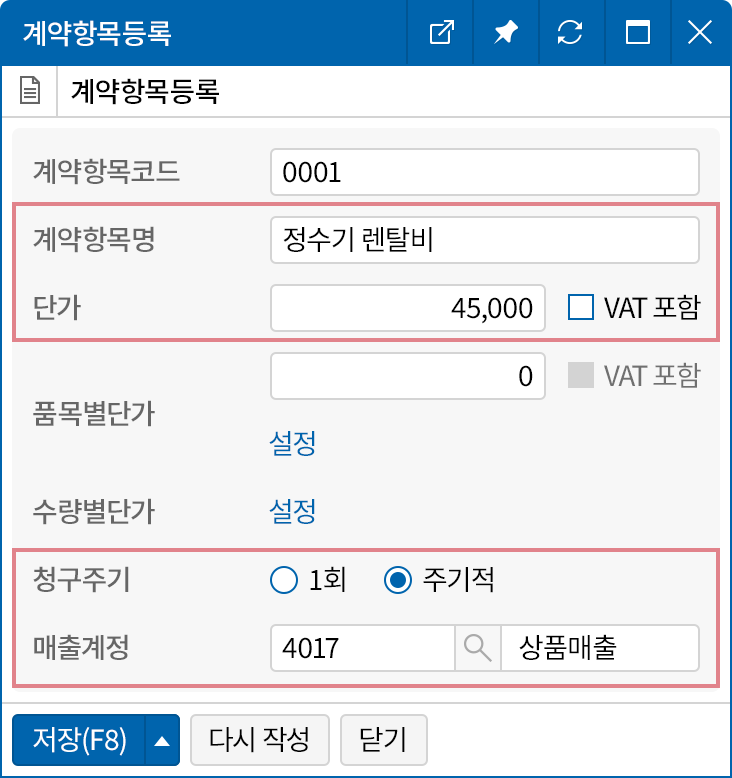Screen dimensions: 732x778
Task: Close the 계약항목등록 window with X
Action: [700, 32]
